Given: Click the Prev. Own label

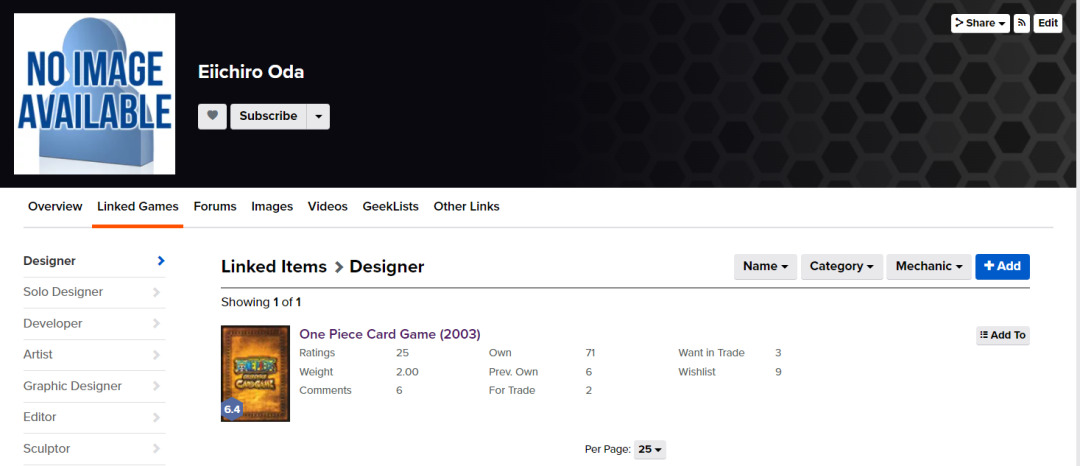Looking at the screenshot, I should (514, 372).
